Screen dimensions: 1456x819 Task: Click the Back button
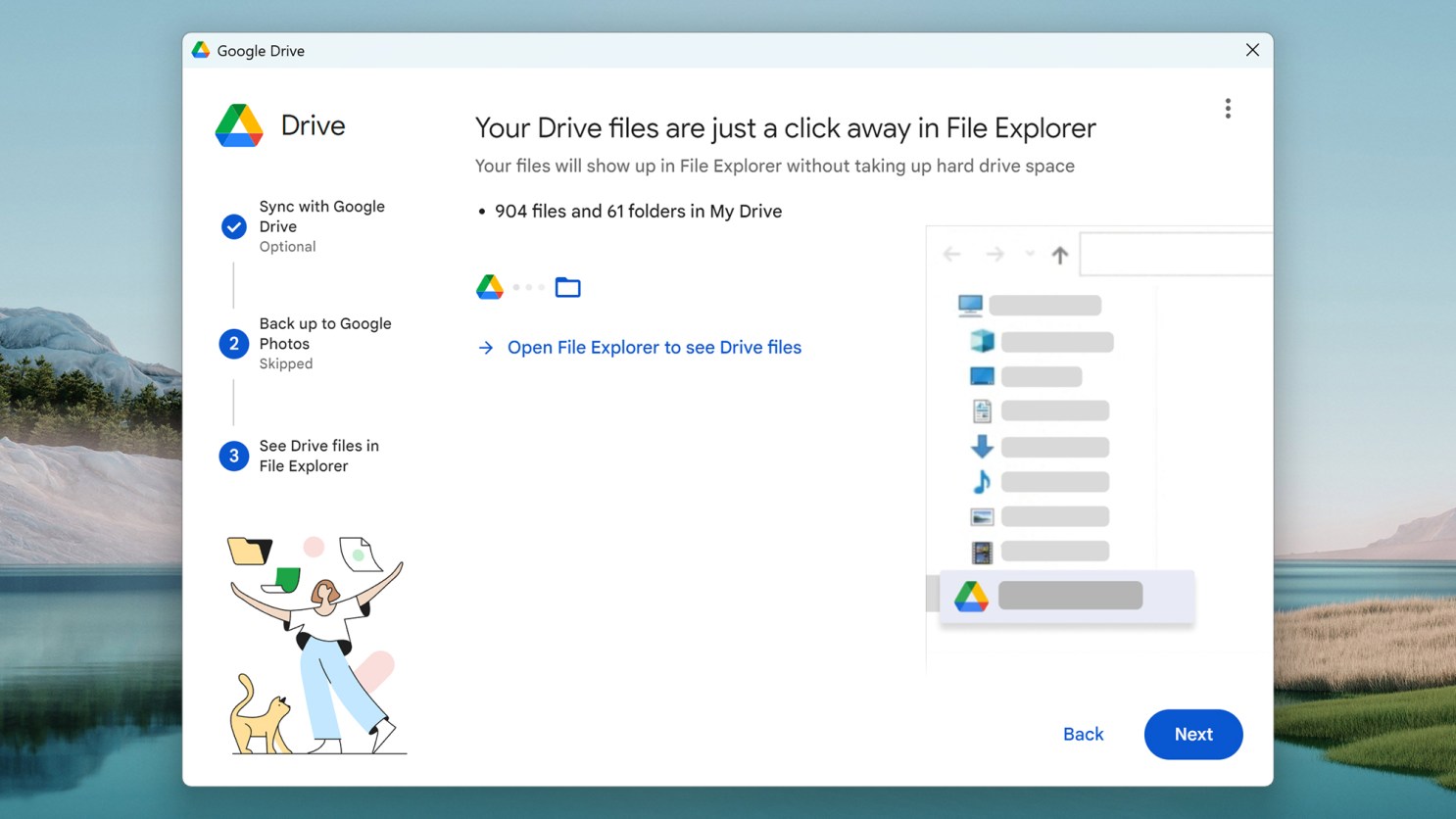point(1083,734)
